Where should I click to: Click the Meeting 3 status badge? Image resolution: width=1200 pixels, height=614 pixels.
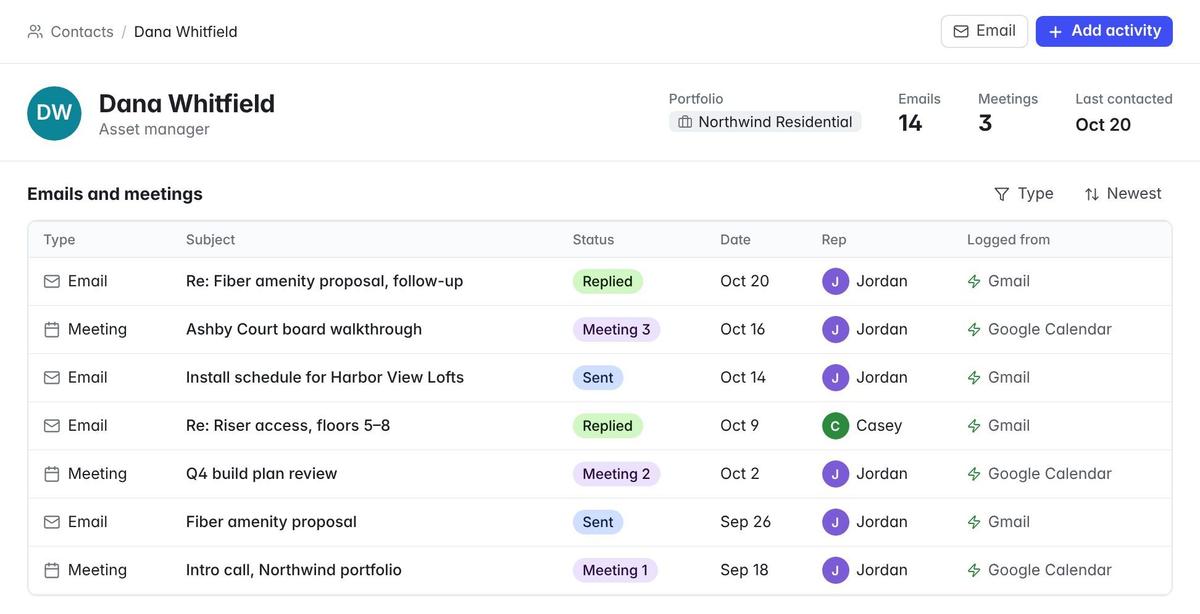tap(616, 329)
